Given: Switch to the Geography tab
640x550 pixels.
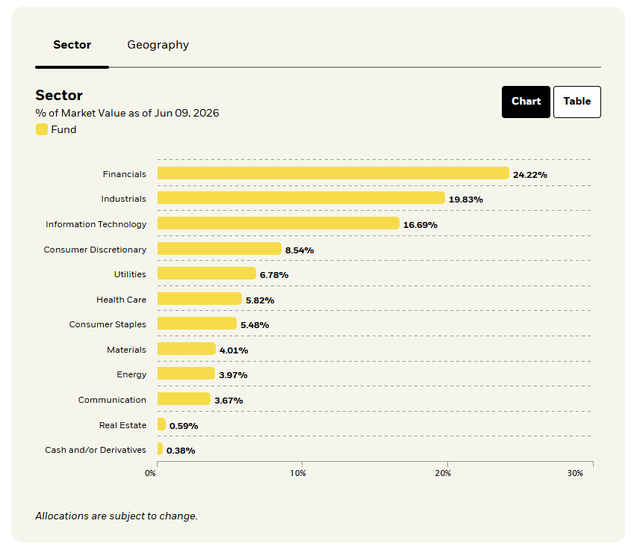Looking at the screenshot, I should (158, 44).
